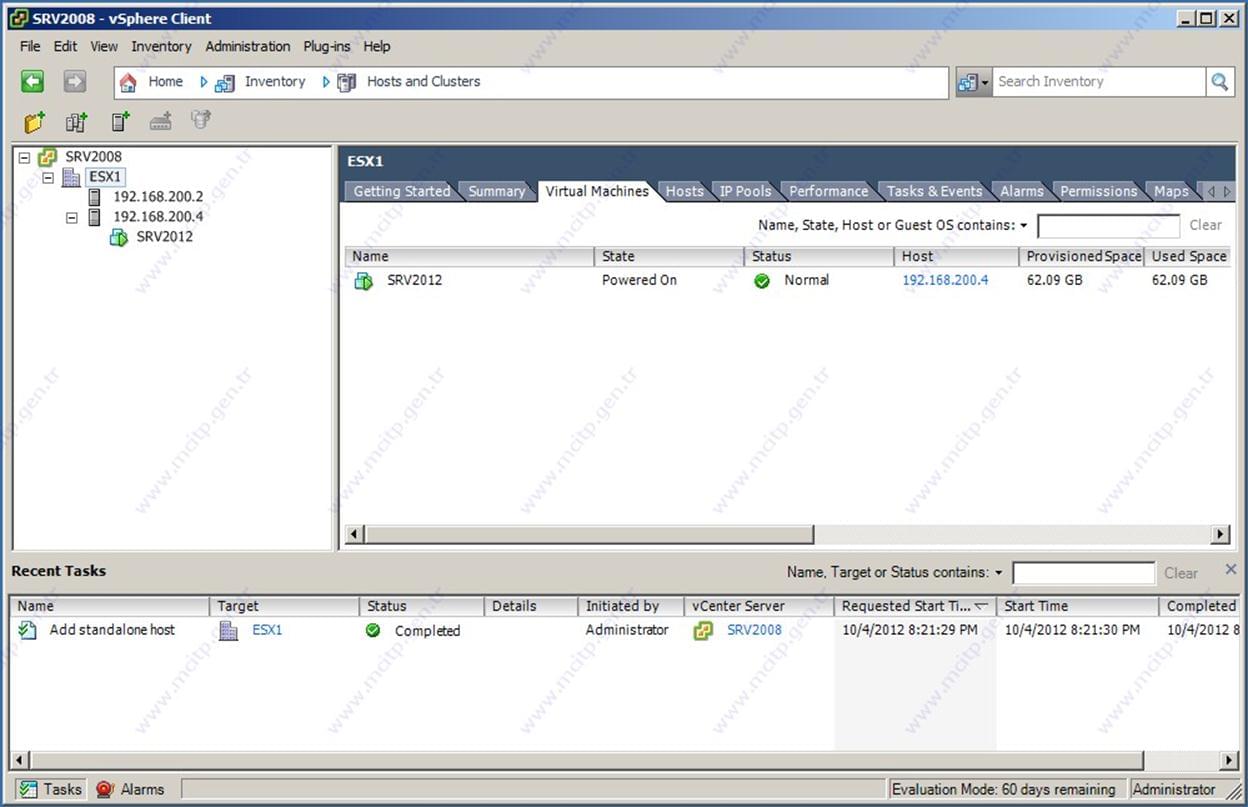Click Hosts and Clusters in the breadcrumb
The height and width of the screenshot is (807, 1248).
pyautogui.click(x=424, y=82)
